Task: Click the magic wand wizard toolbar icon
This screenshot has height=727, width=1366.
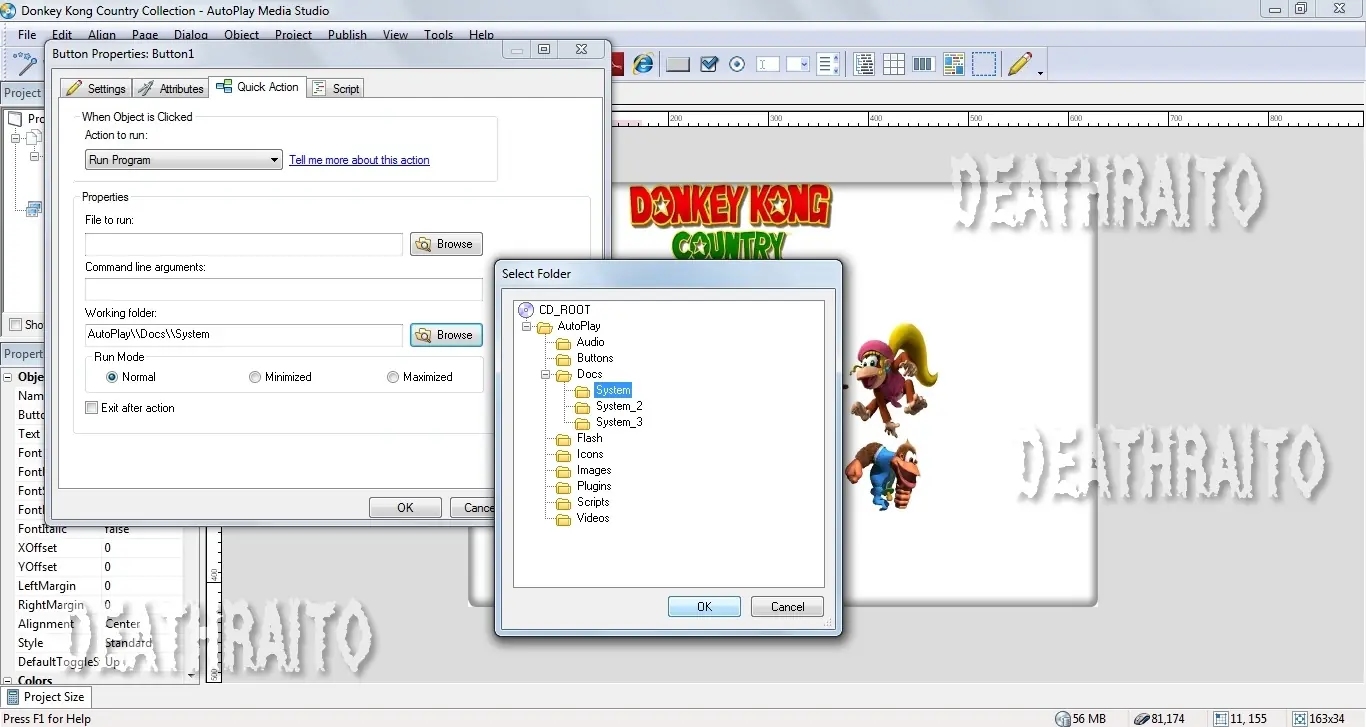Action: [x=24, y=64]
